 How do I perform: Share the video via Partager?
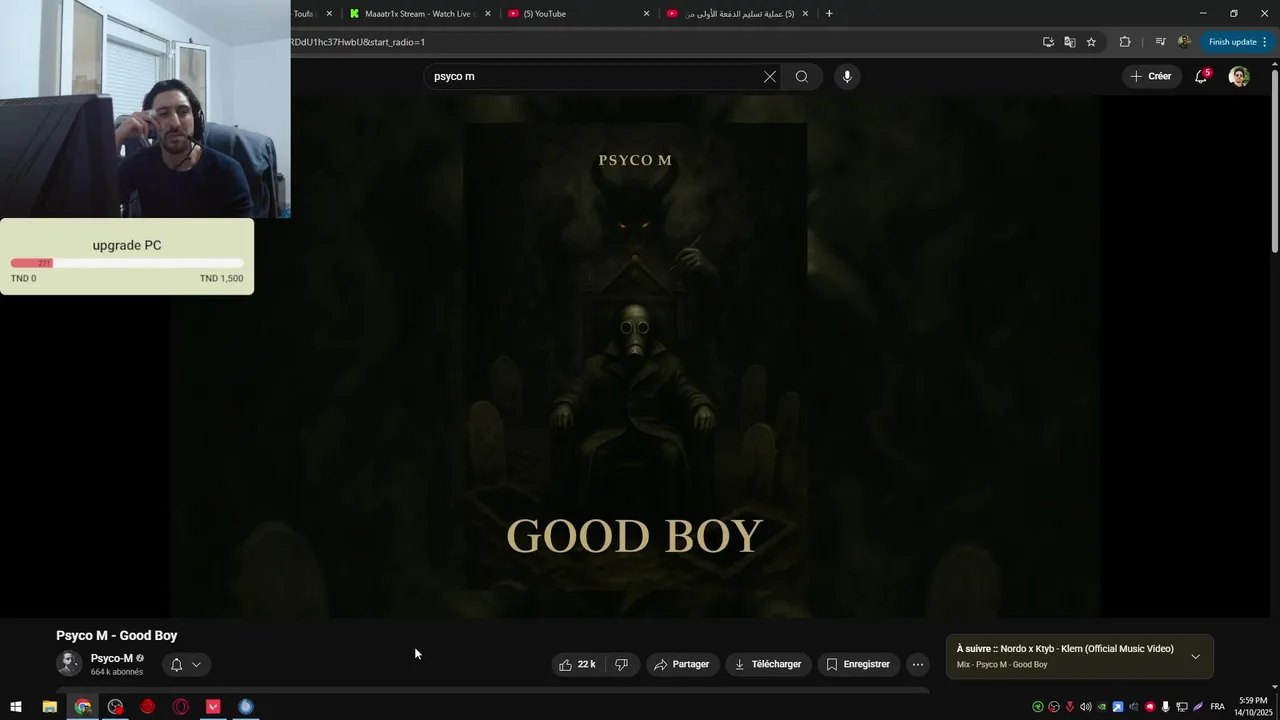point(682,664)
